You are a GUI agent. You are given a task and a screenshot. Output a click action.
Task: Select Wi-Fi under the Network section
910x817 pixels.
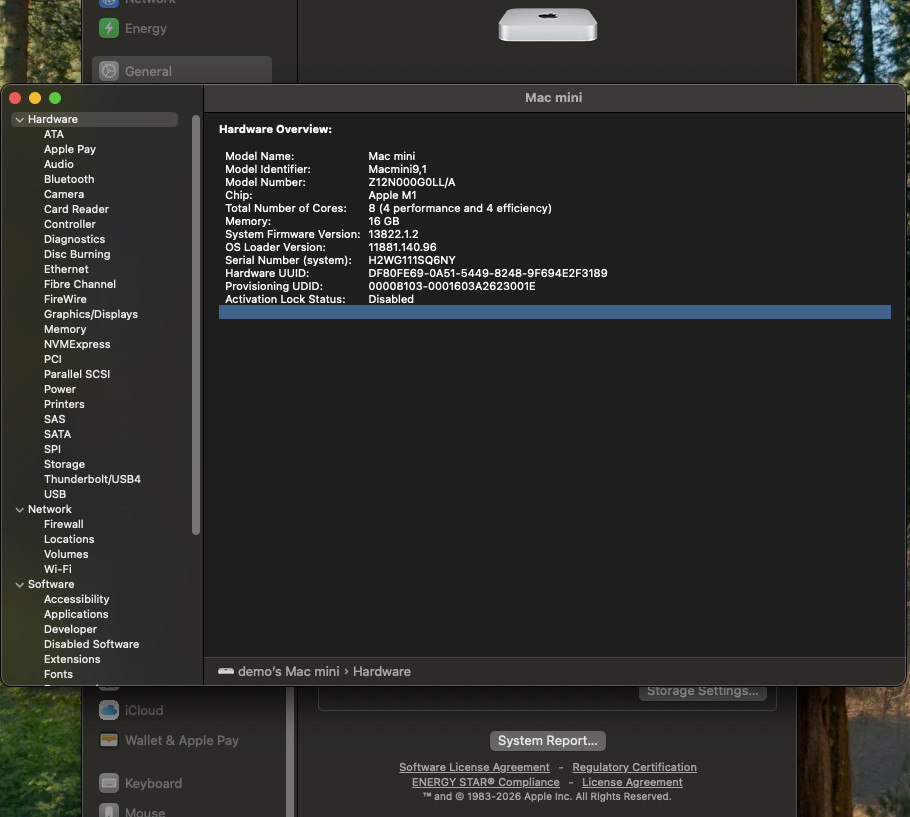57,569
